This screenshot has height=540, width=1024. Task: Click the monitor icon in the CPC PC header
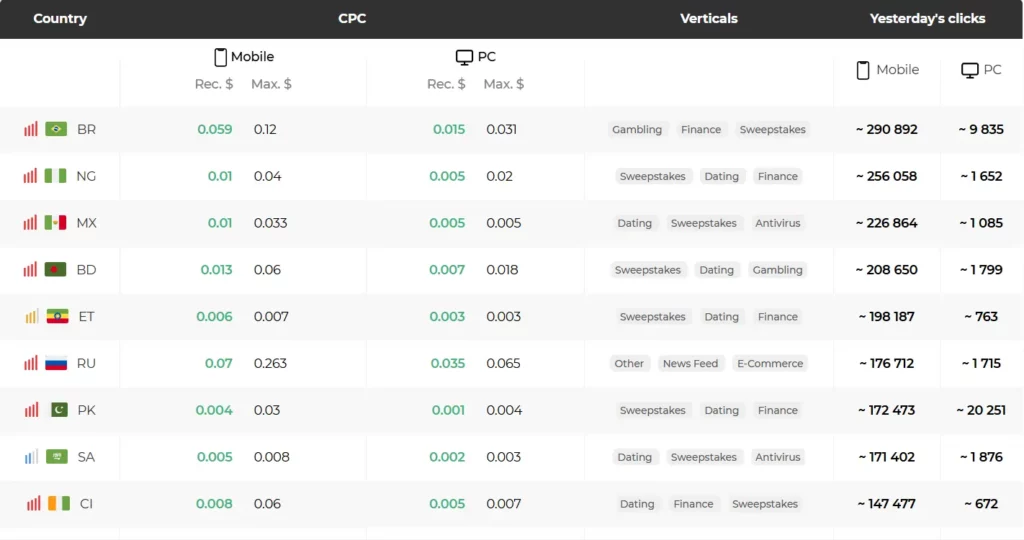464,57
